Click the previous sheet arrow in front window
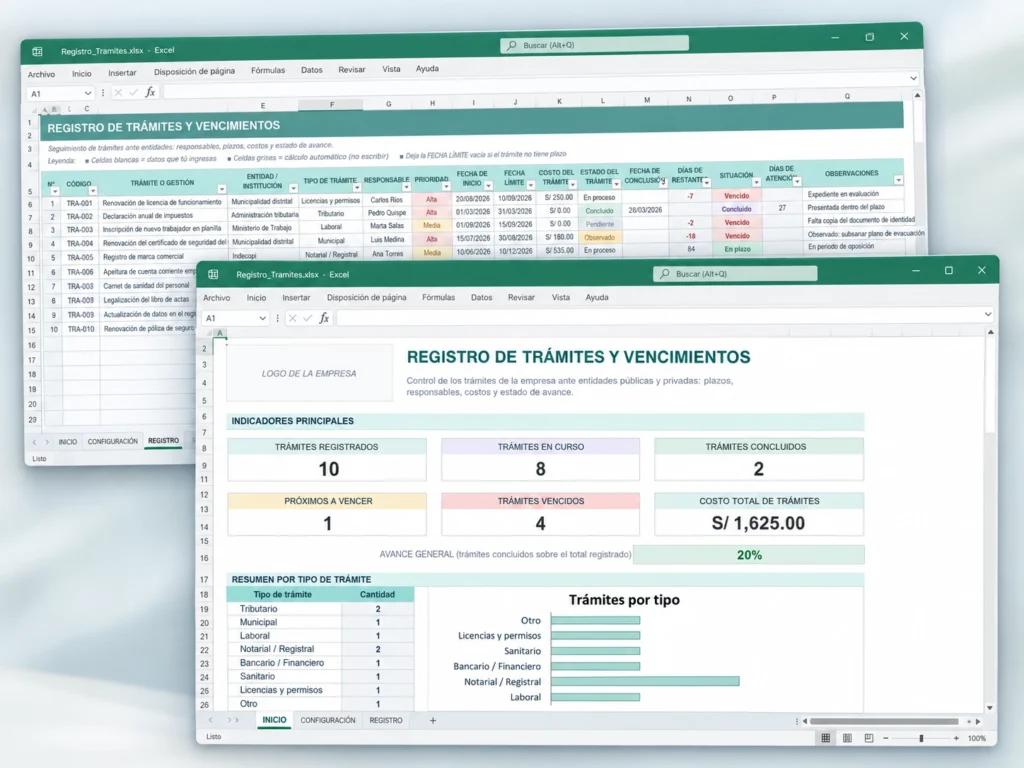1024x768 pixels. [210, 720]
